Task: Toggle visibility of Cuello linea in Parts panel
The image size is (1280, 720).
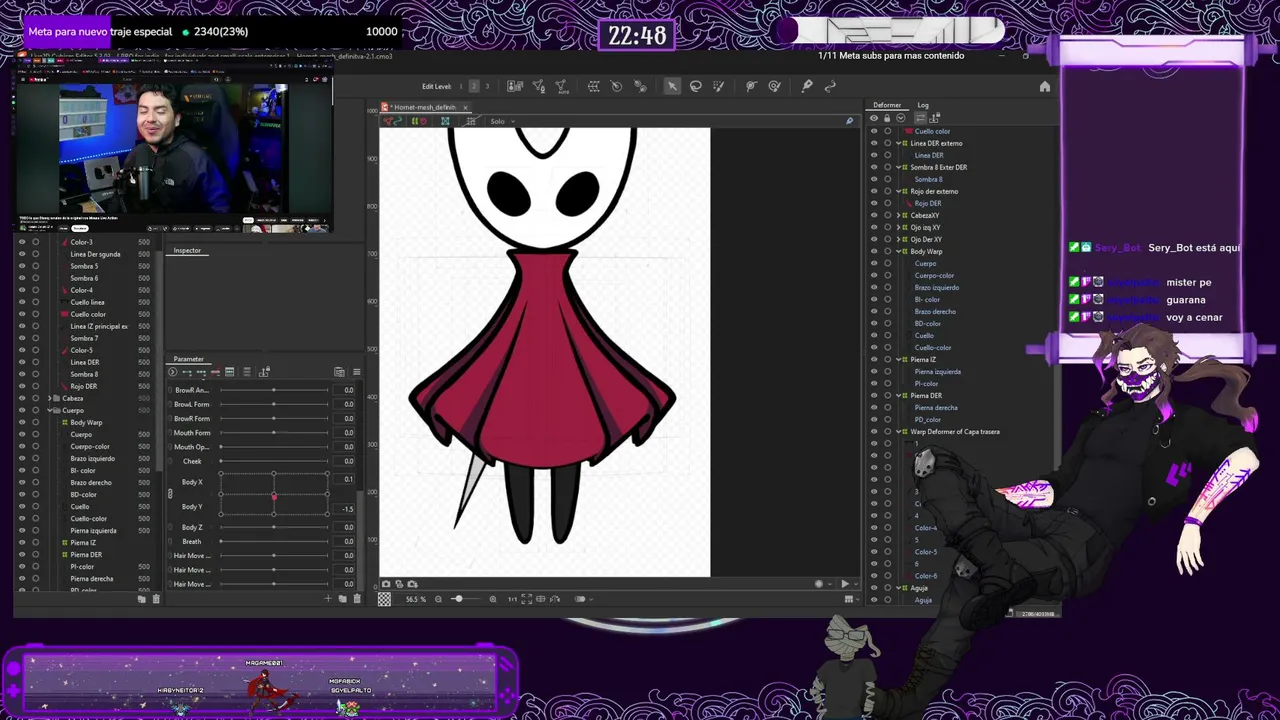Action: [22, 302]
